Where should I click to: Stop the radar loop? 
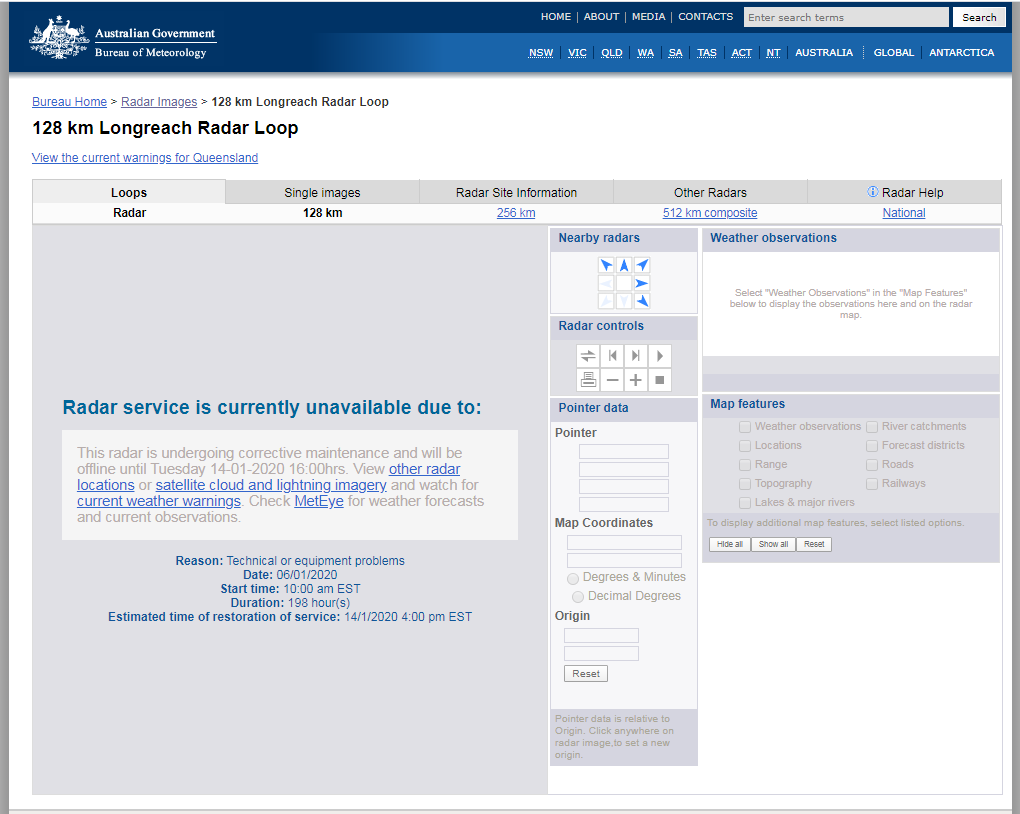point(660,379)
